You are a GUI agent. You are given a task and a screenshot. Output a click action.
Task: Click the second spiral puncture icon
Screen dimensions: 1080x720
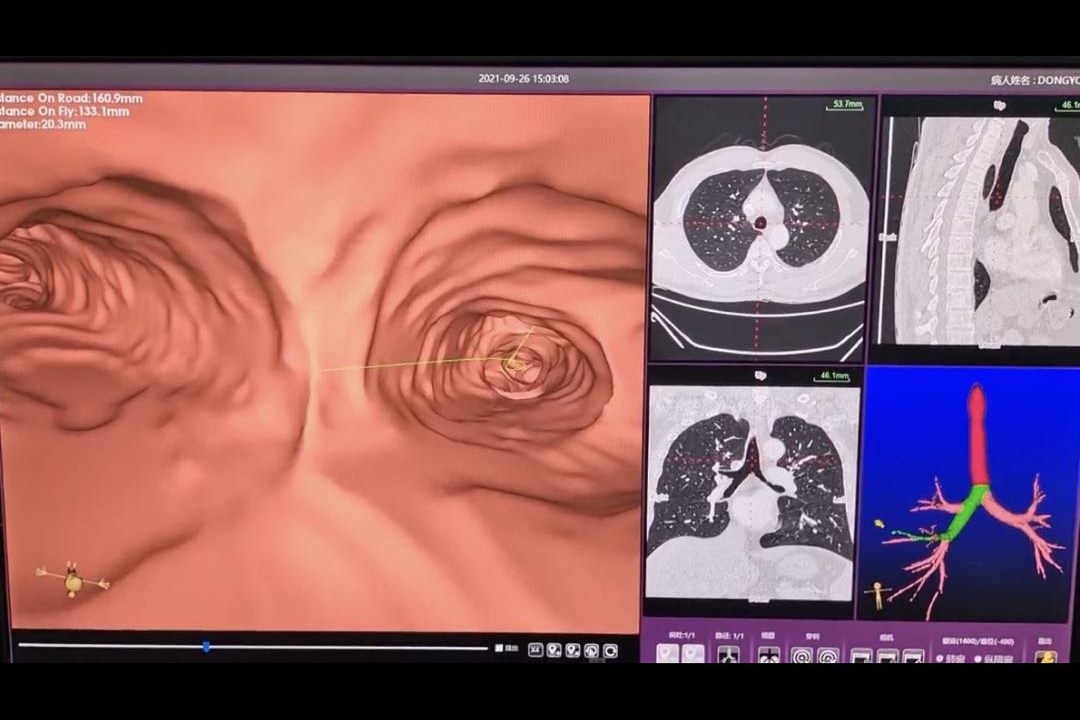click(x=827, y=657)
